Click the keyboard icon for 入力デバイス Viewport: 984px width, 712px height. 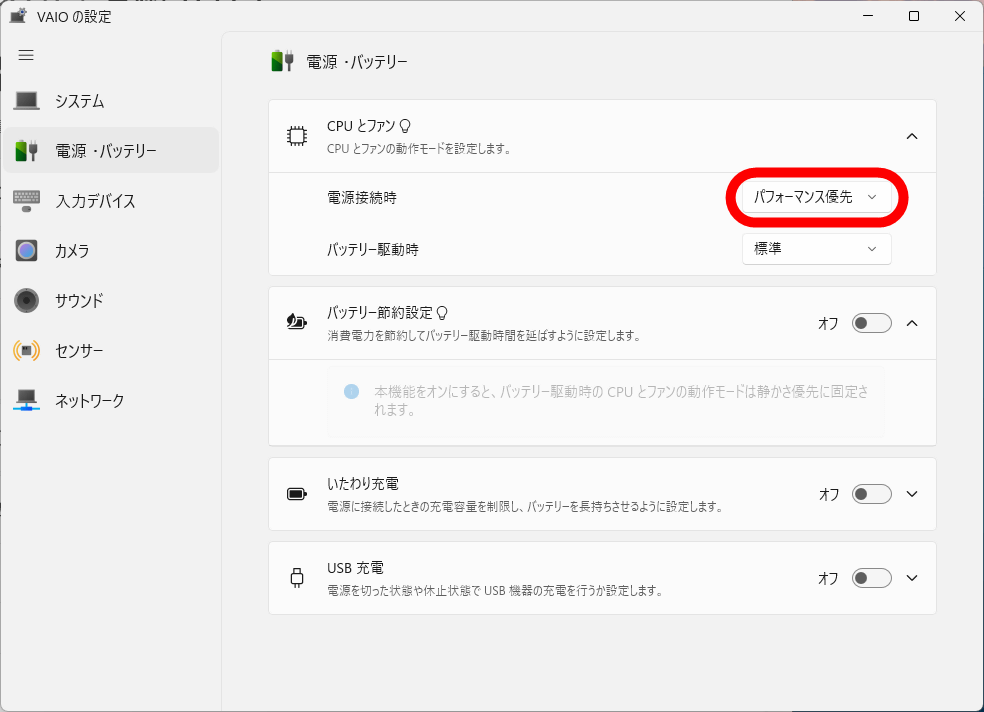[26, 200]
